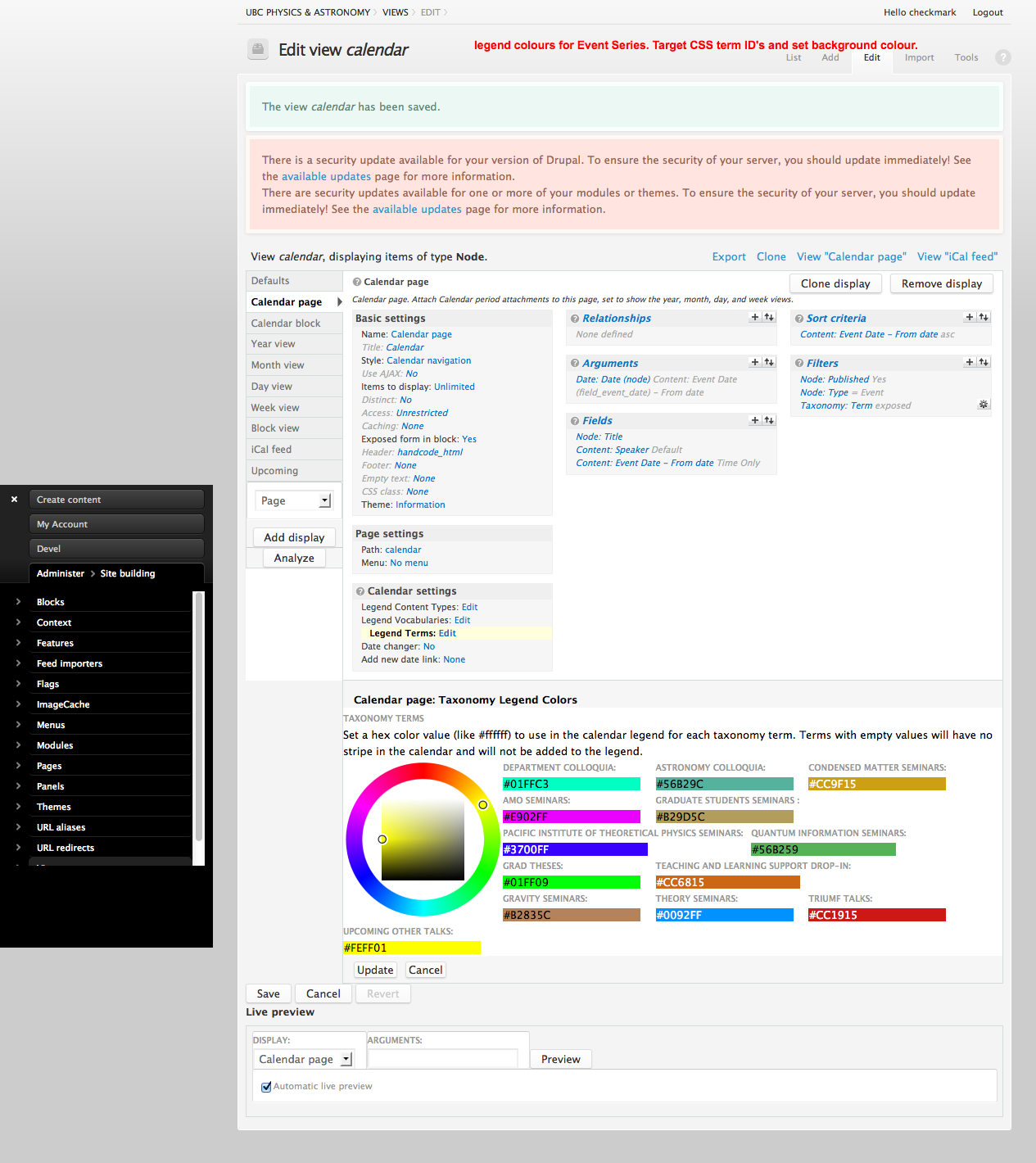Screen dimensions: 1036x1163
Task: Expand the Blocks menu arrow
Action: tap(18, 602)
